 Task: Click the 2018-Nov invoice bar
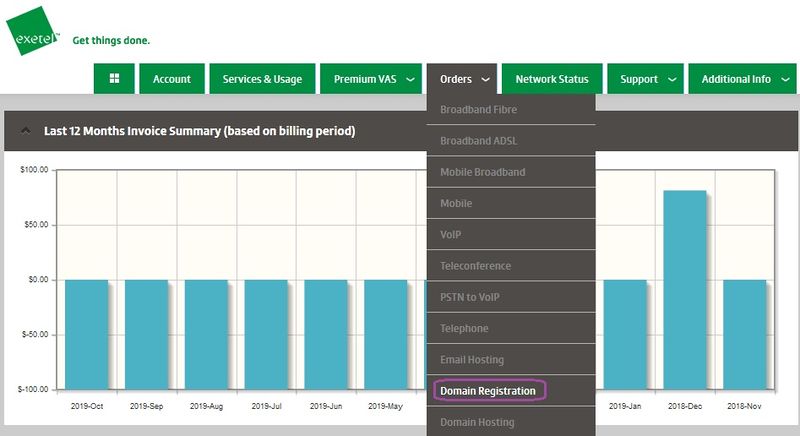[x=745, y=335]
